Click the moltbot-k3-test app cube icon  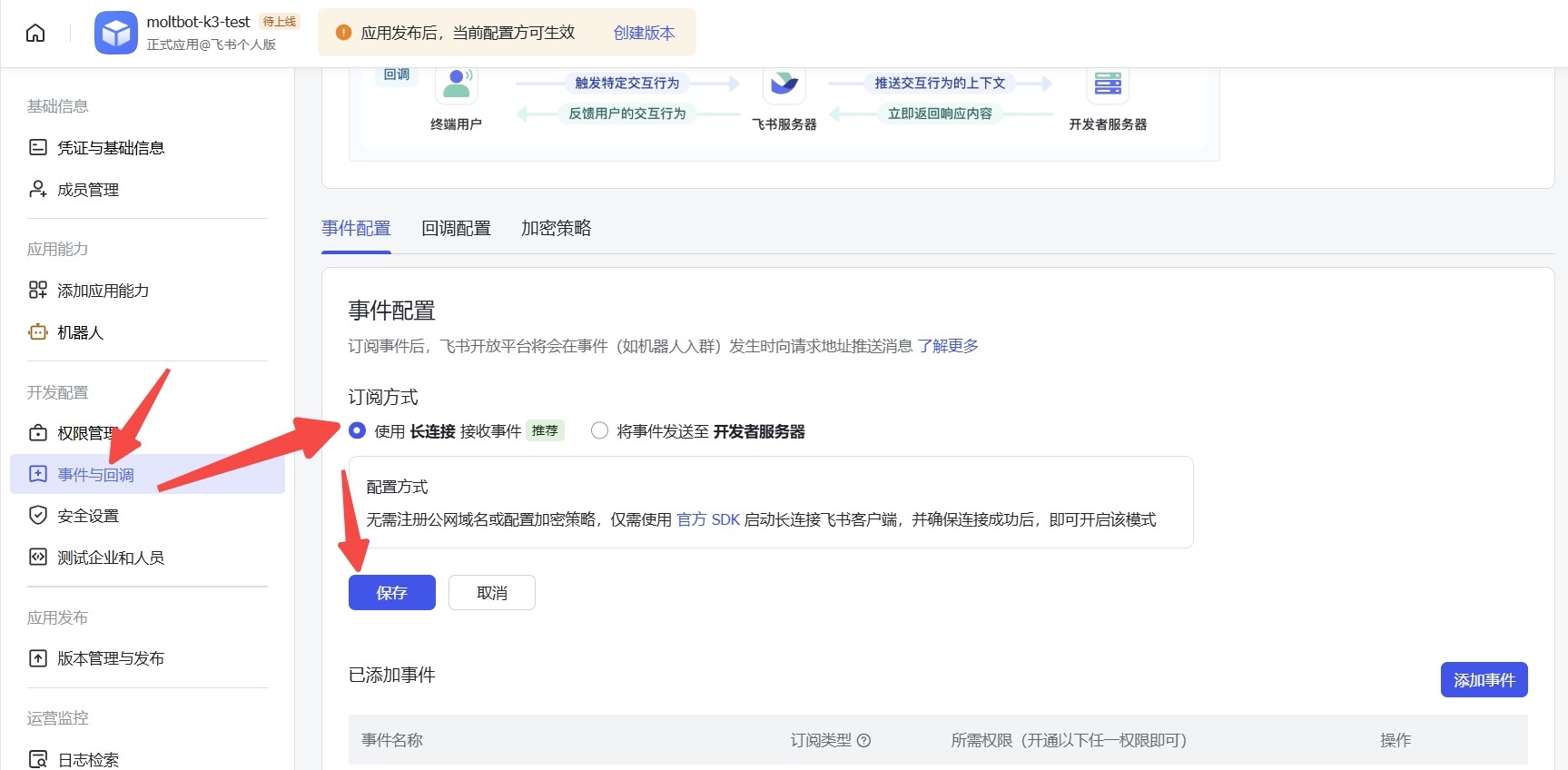115,34
